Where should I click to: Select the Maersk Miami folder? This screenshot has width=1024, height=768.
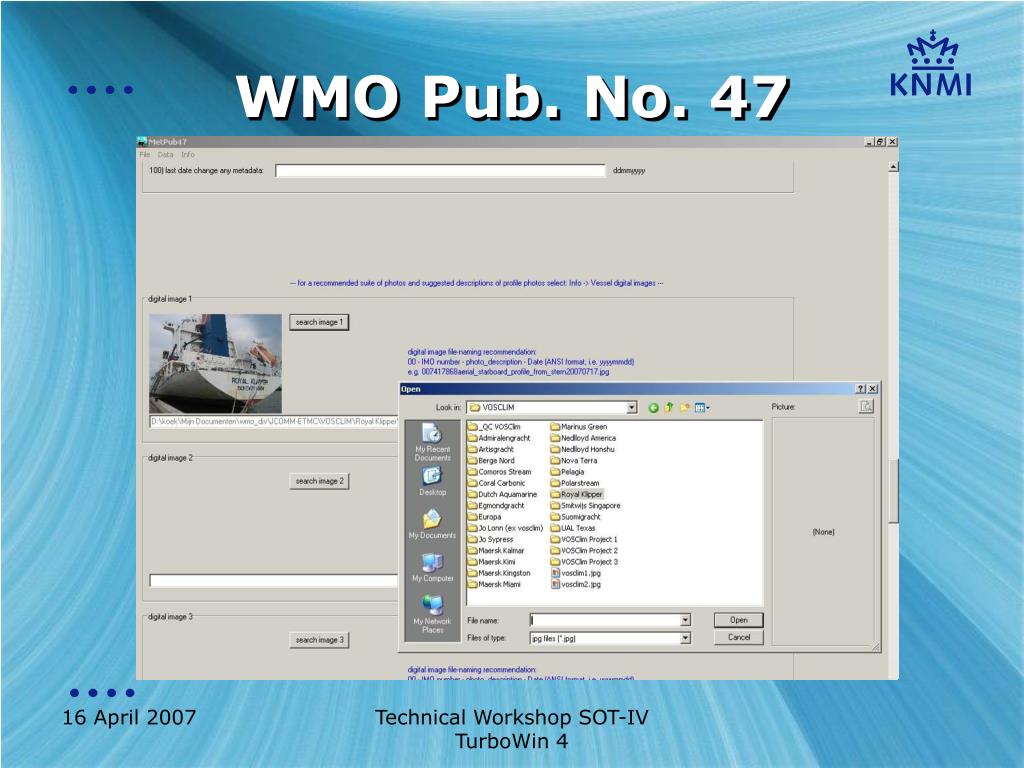tap(494, 584)
